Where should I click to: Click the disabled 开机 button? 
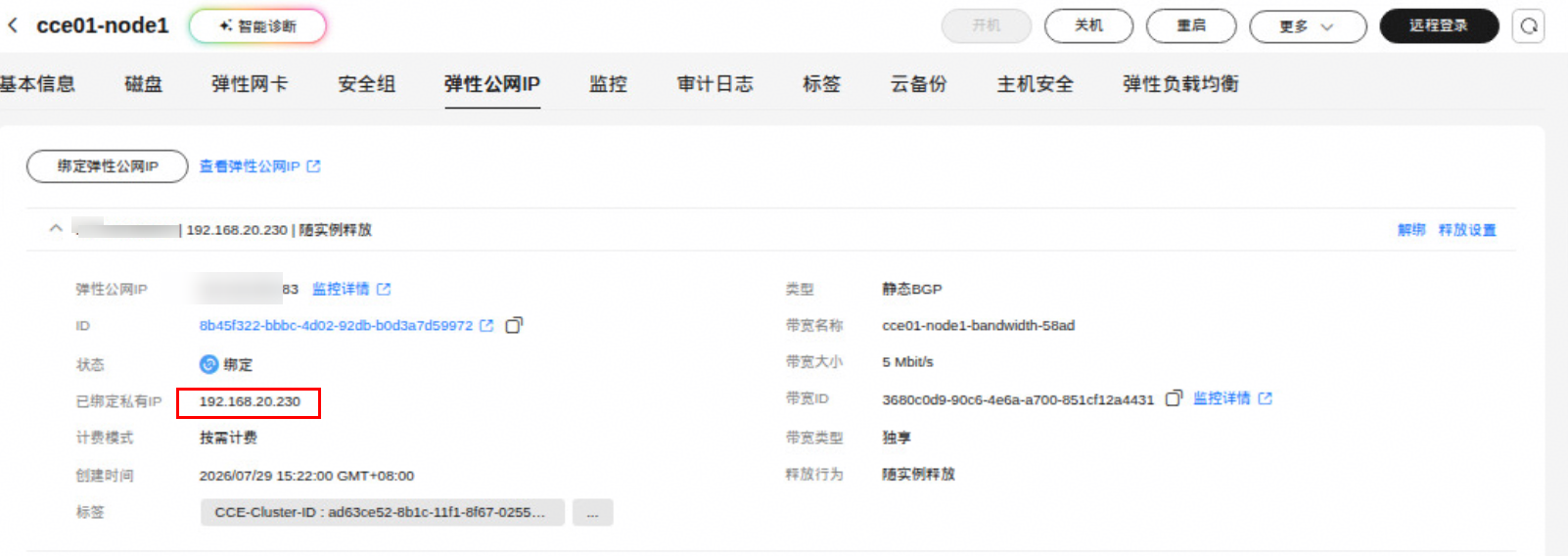pos(987,25)
